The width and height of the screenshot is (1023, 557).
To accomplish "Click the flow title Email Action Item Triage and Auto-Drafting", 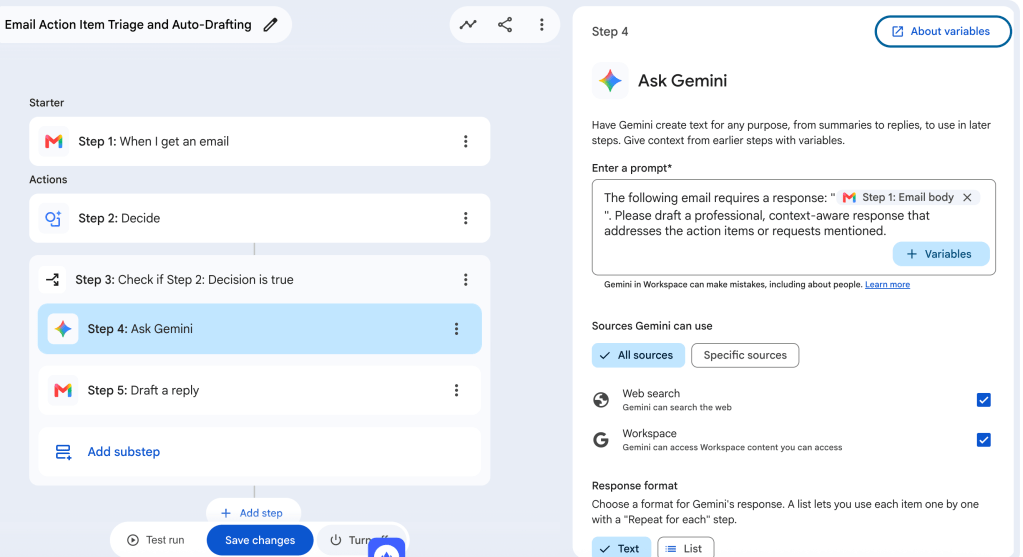I will pyautogui.click(x=128, y=25).
